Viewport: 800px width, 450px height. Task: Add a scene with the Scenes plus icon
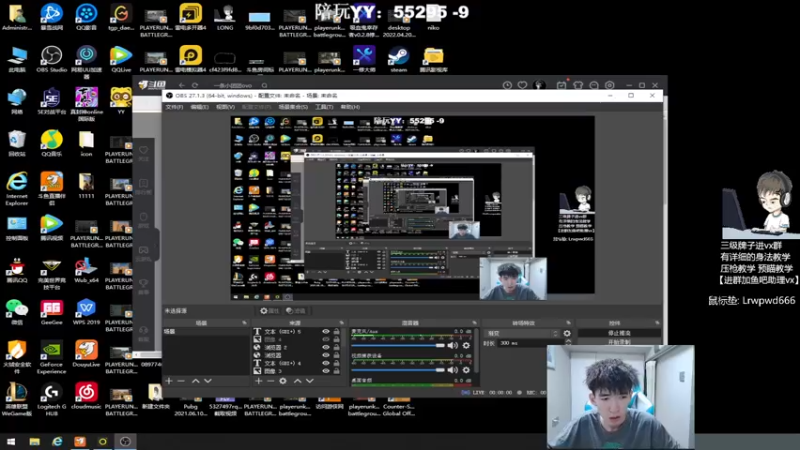(169, 381)
